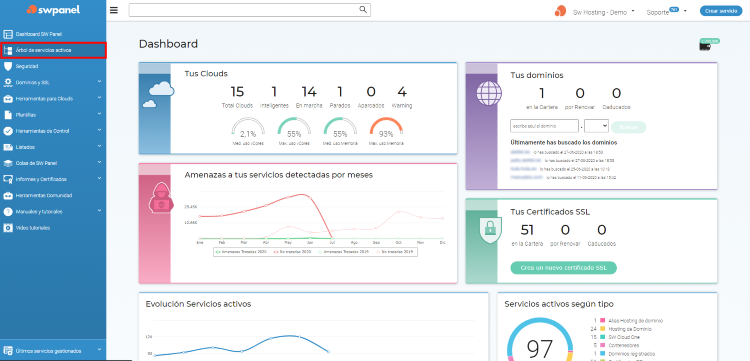750x361 pixels.
Task: Expand the Plantillas submenu chevron
Action: pos(99,114)
